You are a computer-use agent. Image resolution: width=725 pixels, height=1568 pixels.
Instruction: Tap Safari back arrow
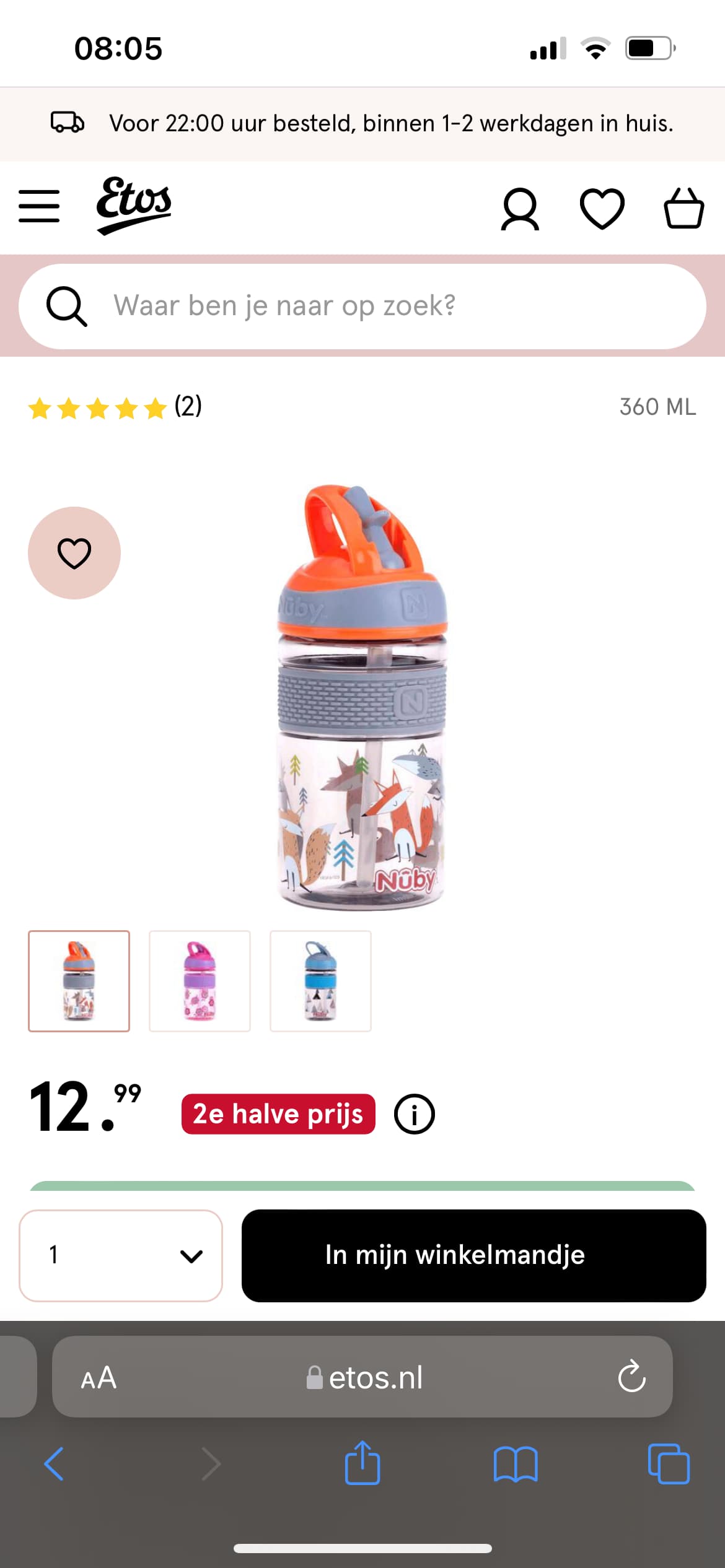pyautogui.click(x=54, y=1464)
